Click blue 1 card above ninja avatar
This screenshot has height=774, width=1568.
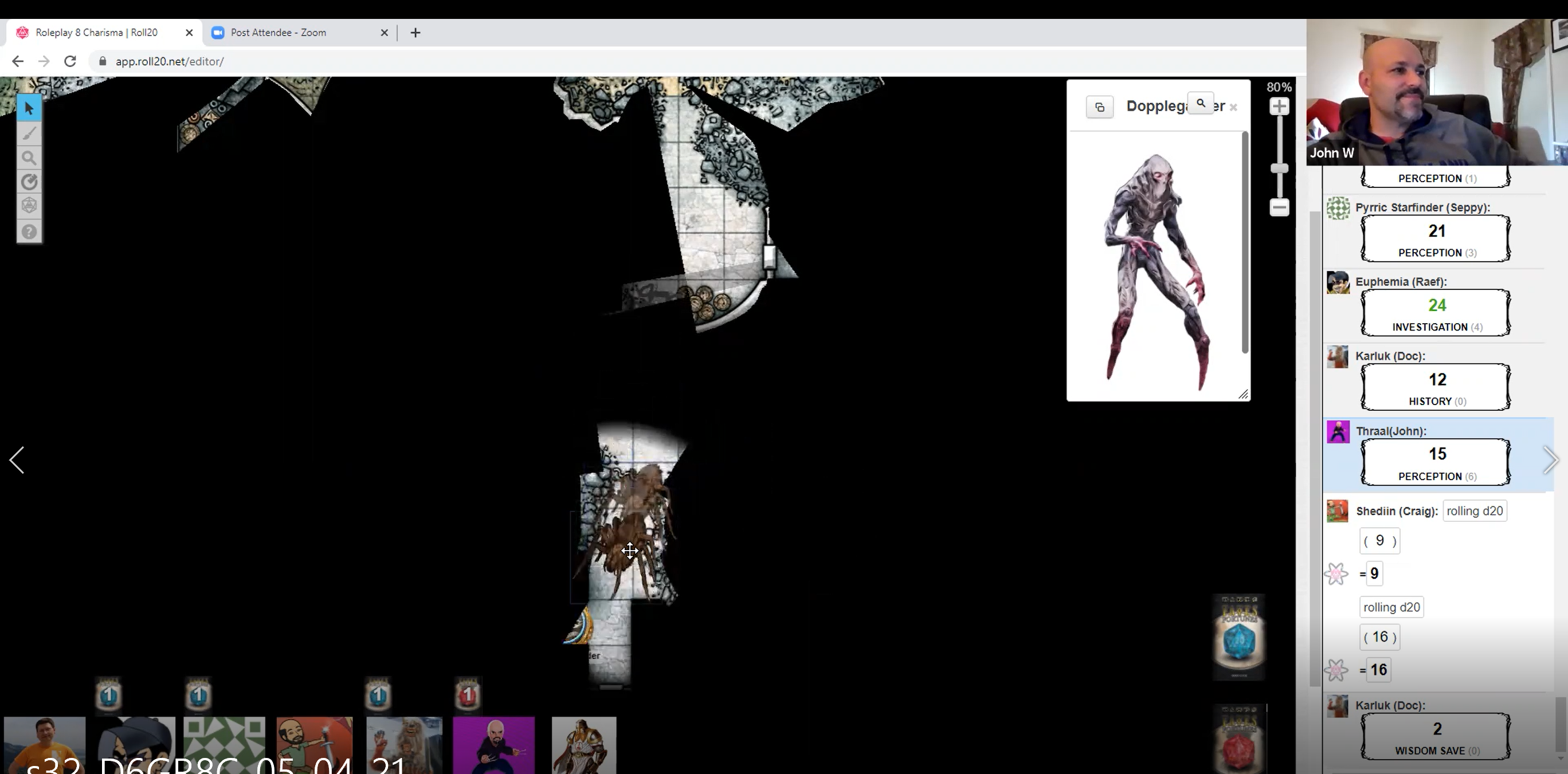[108, 694]
